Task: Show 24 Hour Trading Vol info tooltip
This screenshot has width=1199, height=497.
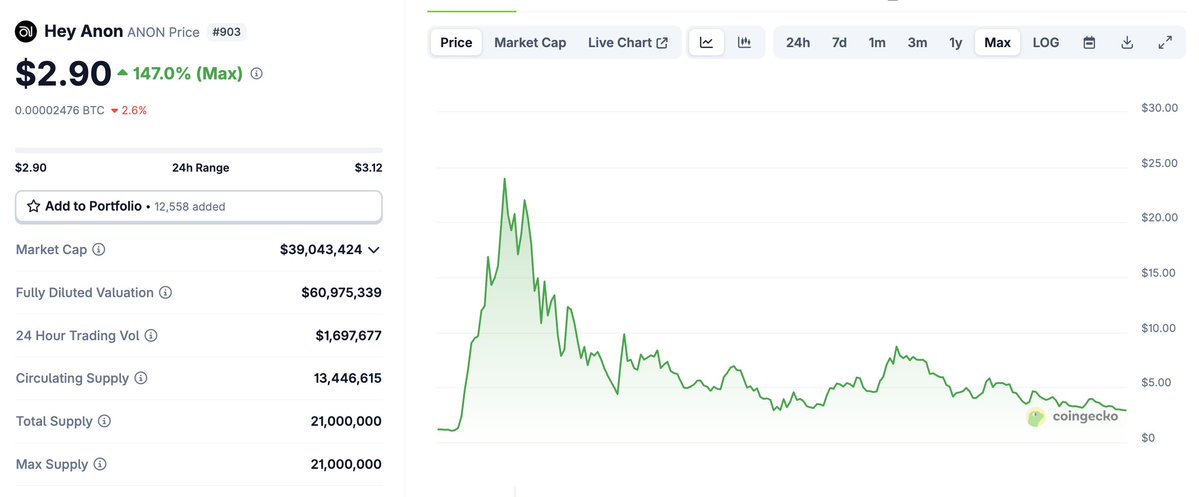Action: coord(151,335)
